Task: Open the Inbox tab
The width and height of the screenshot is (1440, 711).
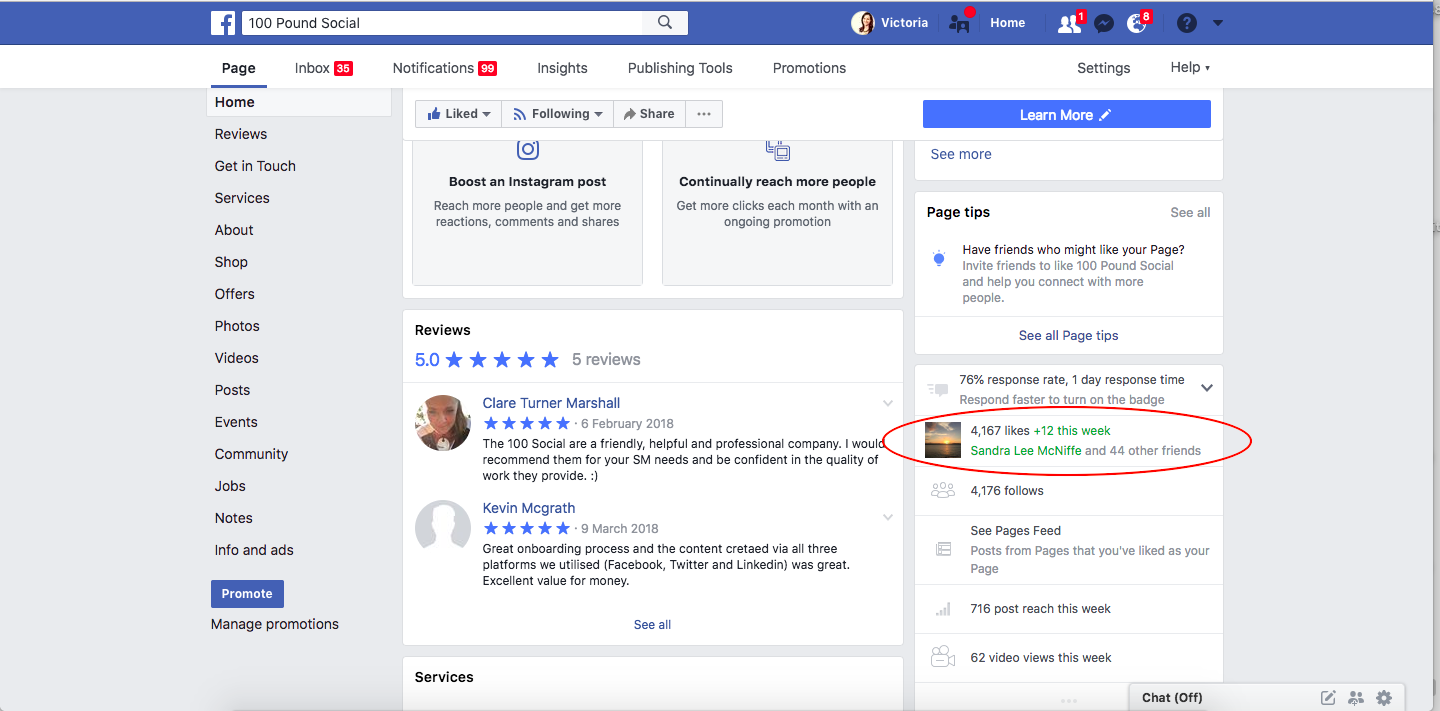Action: click(x=323, y=68)
